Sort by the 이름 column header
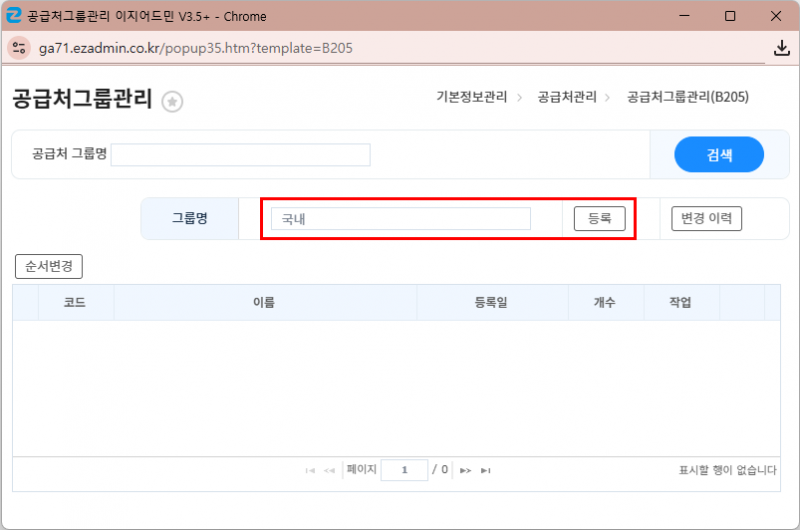This screenshot has width=800, height=530. [x=264, y=302]
